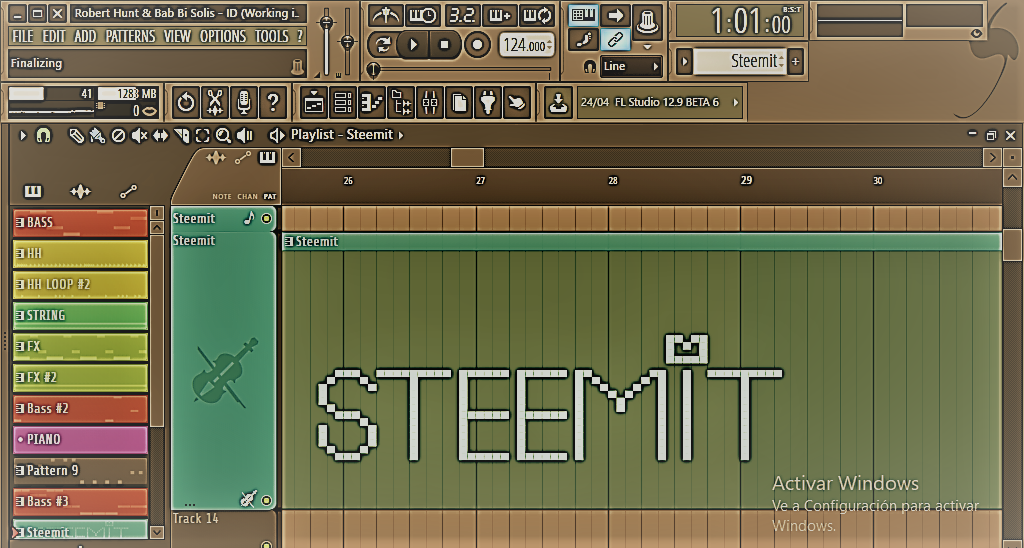
Task: Stop playback with the stop button
Action: [x=444, y=45]
